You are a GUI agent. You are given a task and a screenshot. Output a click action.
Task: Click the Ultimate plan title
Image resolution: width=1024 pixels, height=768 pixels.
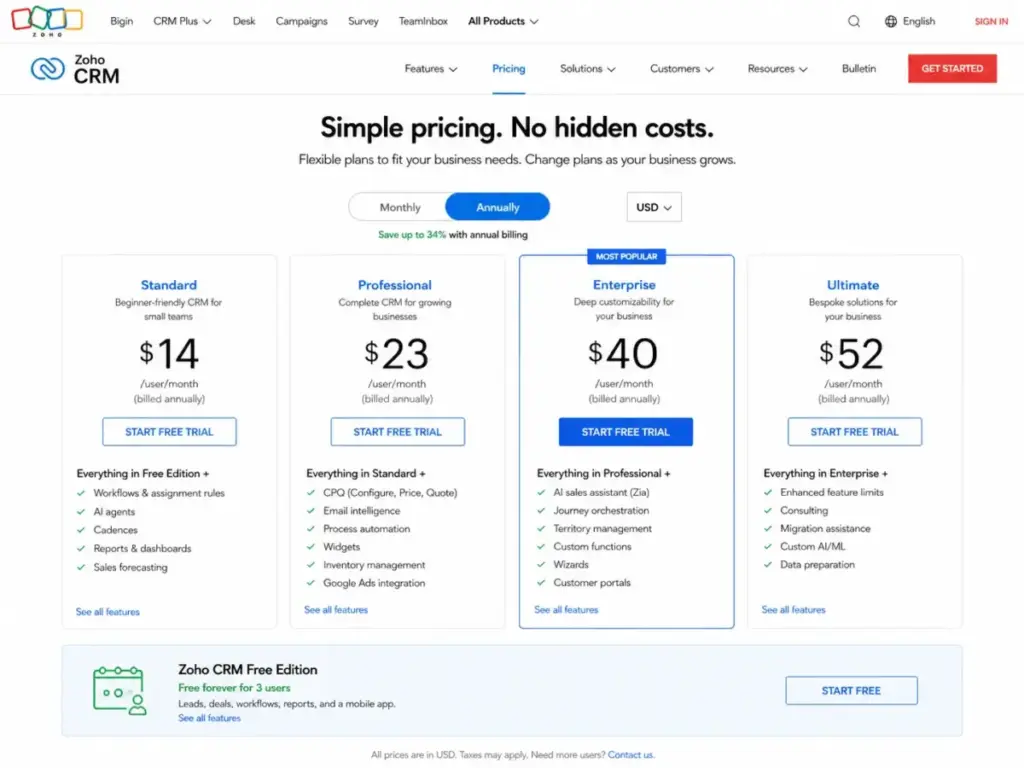tap(852, 285)
